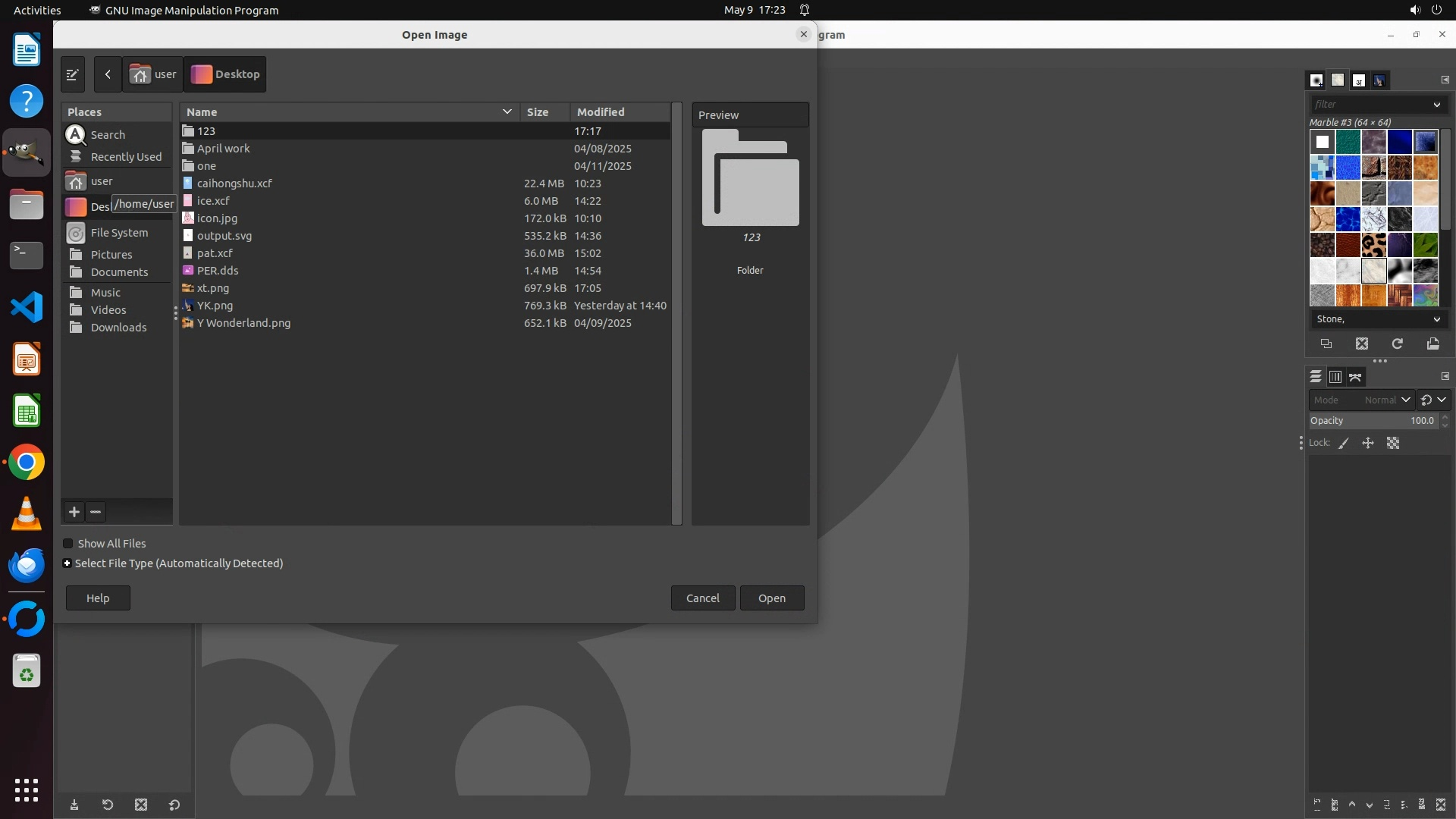Image resolution: width=1456 pixels, height=819 pixels.
Task: Open Google Chrome from the dock
Action: coord(27,463)
